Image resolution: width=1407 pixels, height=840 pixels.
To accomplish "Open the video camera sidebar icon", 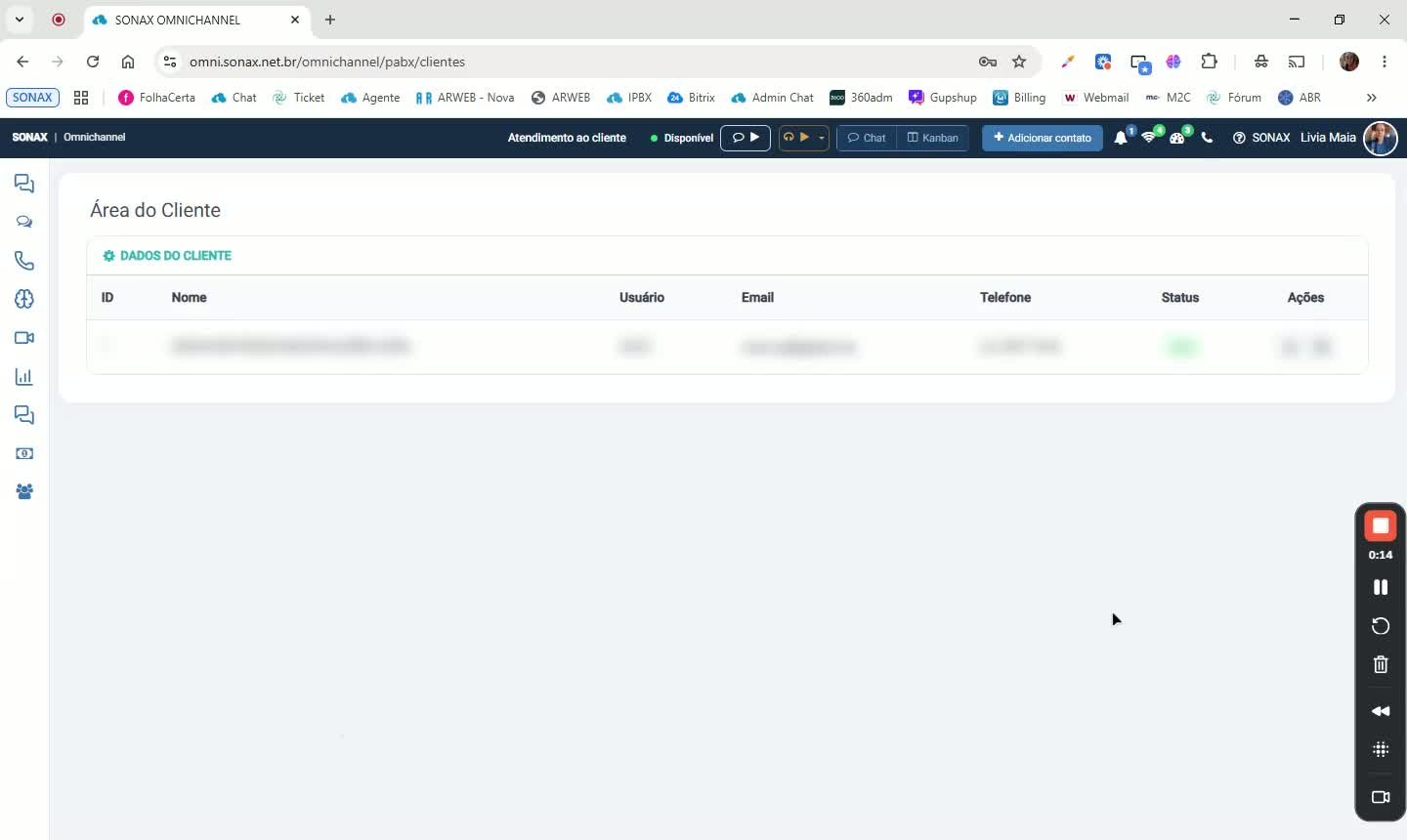I will 24,338.
